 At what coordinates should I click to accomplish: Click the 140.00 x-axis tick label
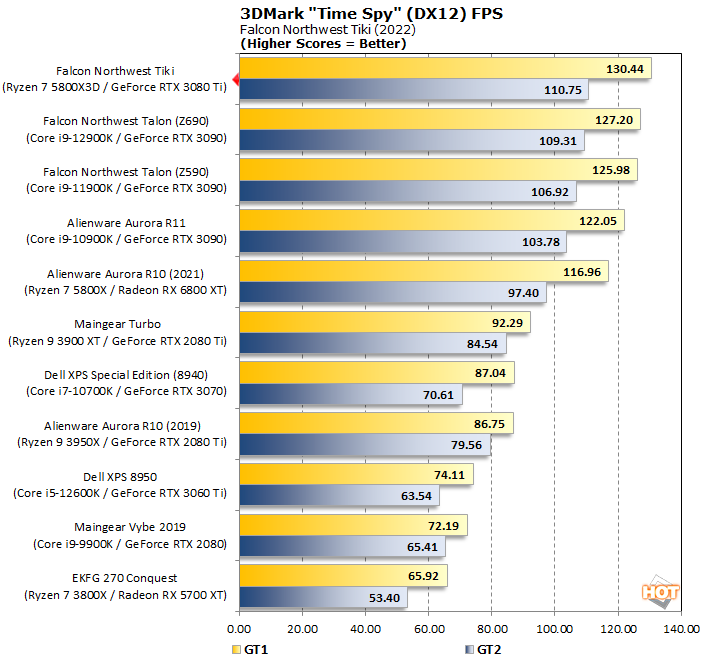[x=681, y=629]
